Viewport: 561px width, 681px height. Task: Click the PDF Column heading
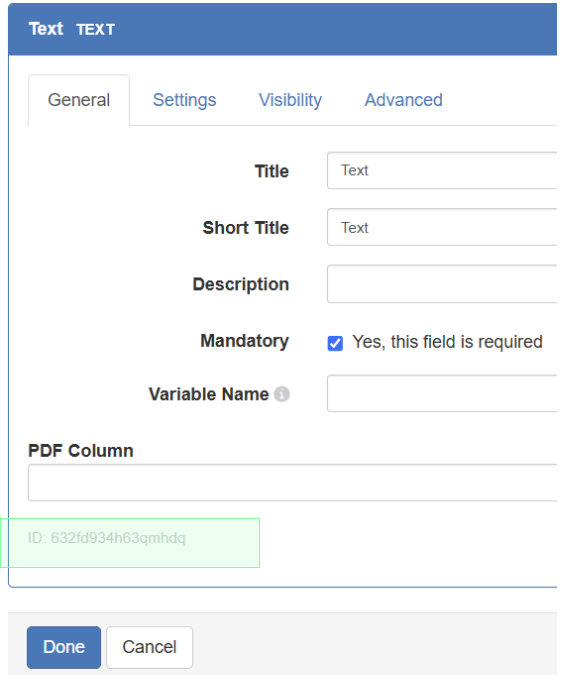point(81,451)
